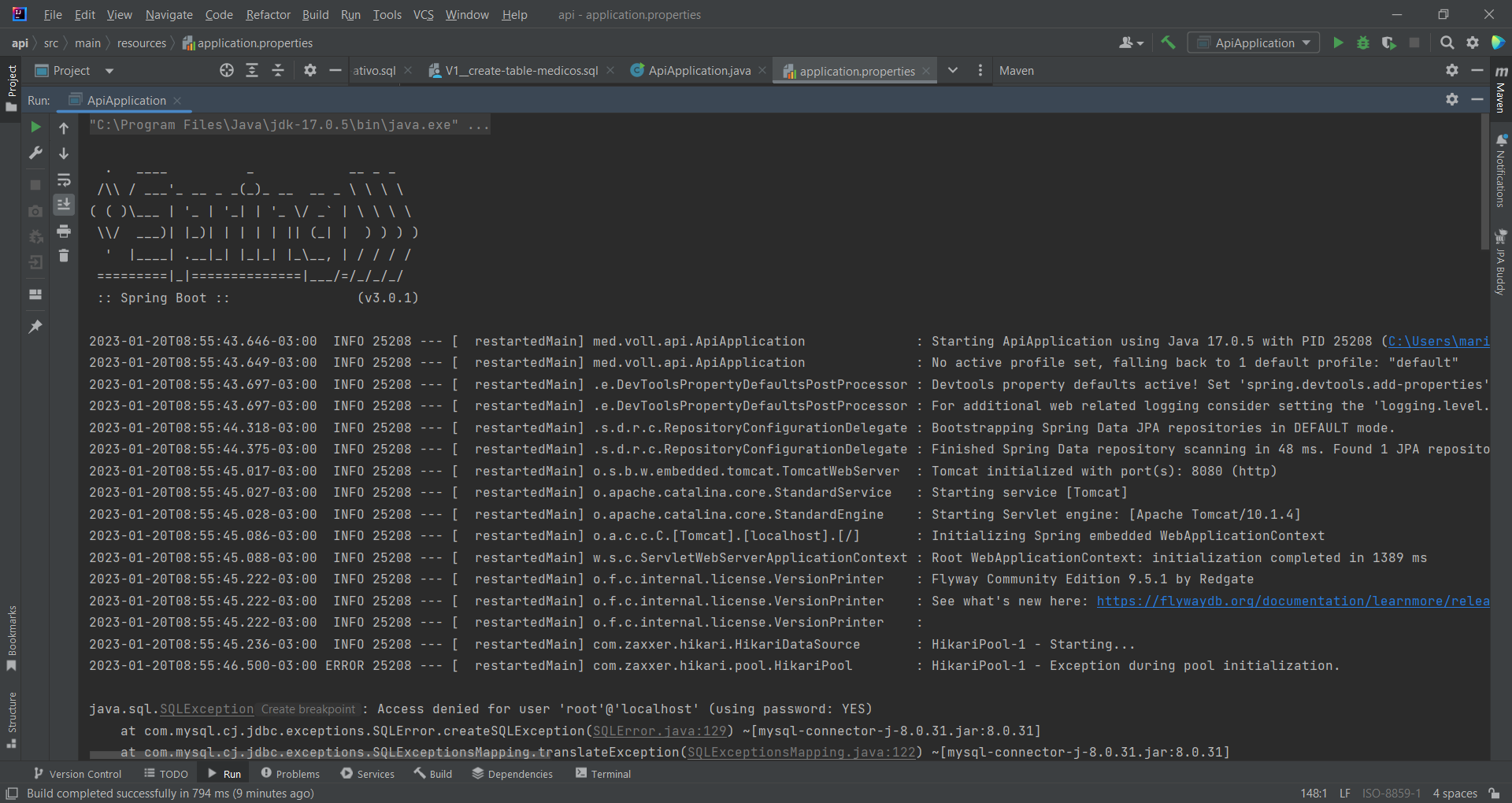Screen dimensions: 1512x803
Task: Open Problems tool window
Action: [290, 774]
